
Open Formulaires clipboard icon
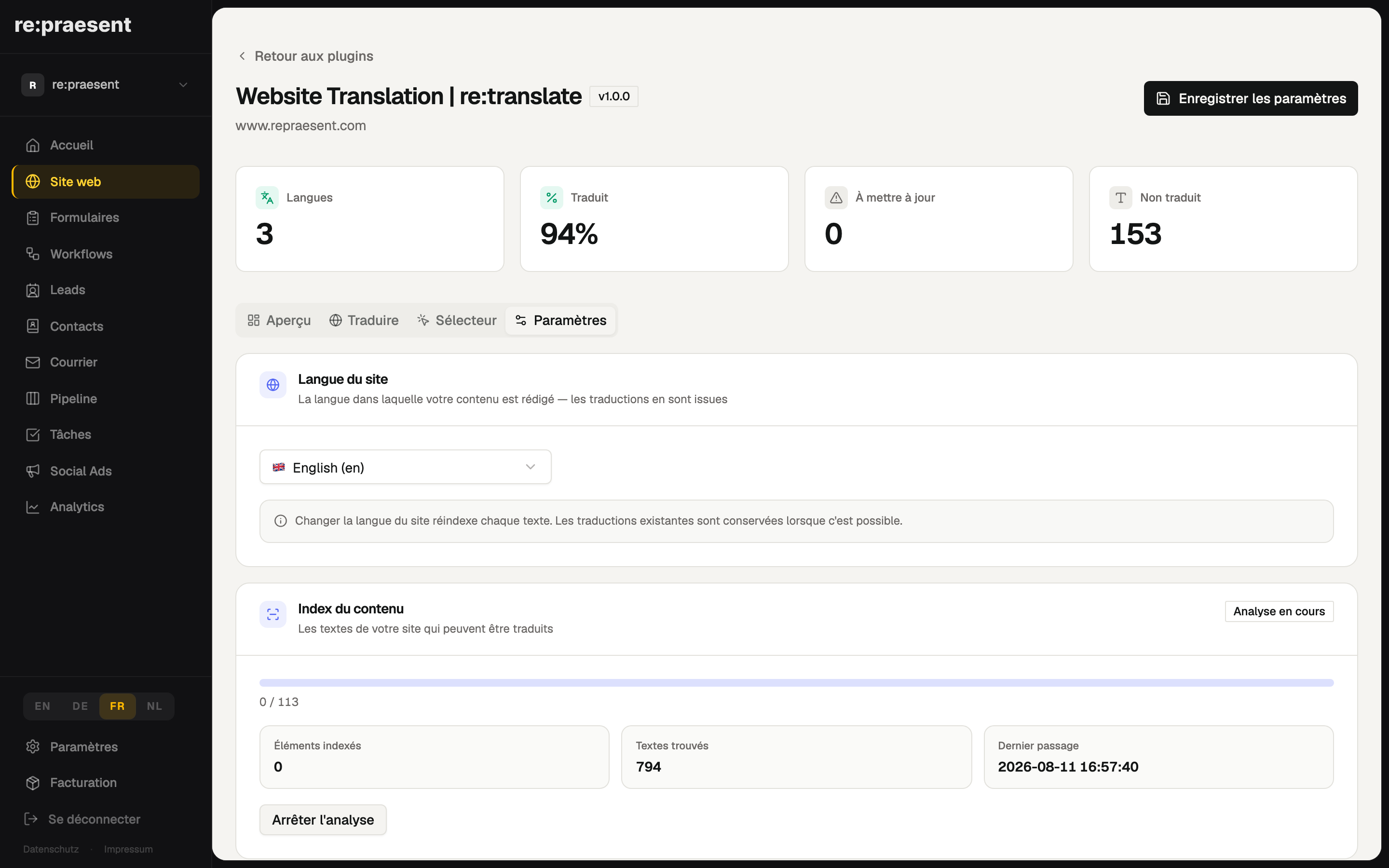click(x=33, y=217)
